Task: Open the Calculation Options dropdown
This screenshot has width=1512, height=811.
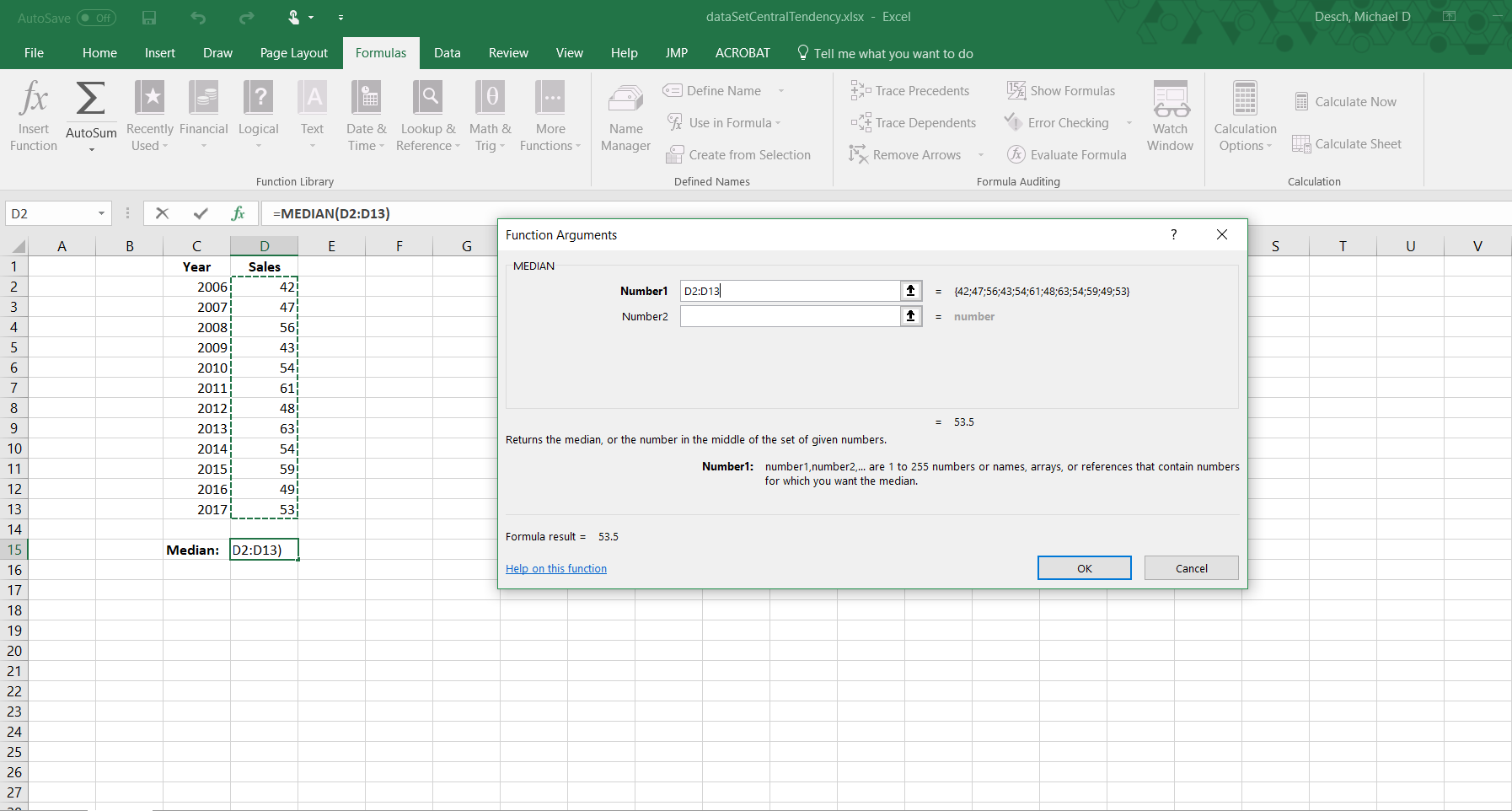Action: (1245, 118)
